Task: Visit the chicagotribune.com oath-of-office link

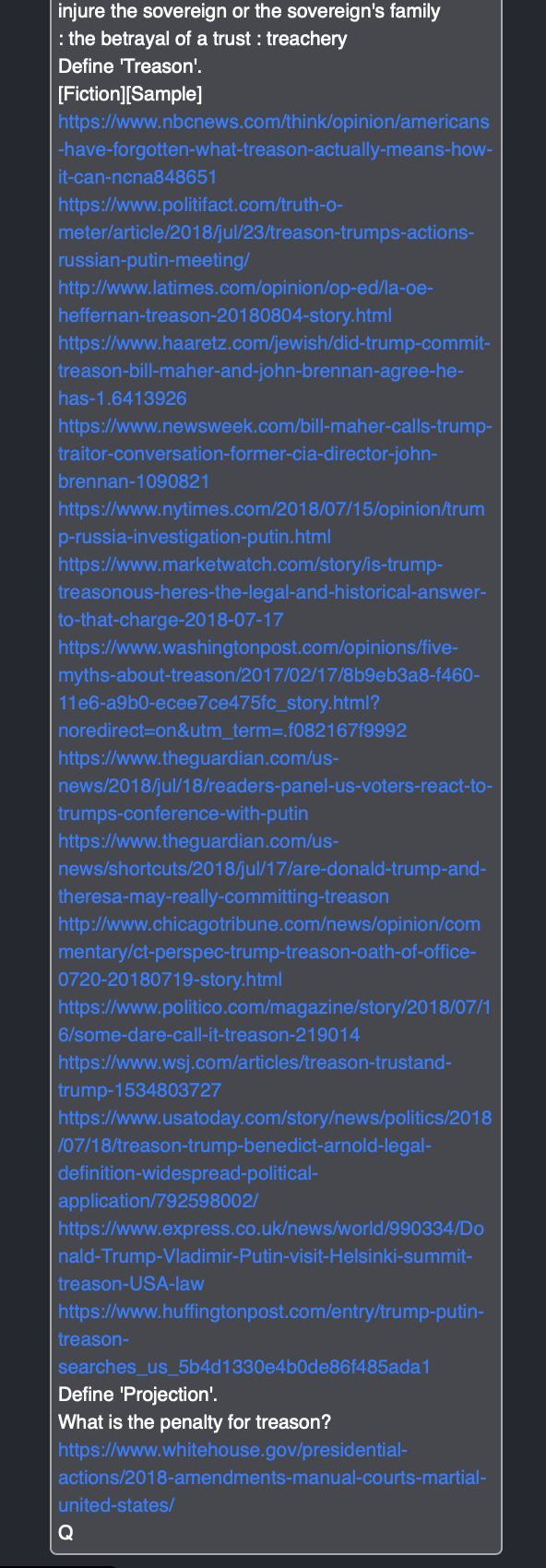Action: (269, 952)
